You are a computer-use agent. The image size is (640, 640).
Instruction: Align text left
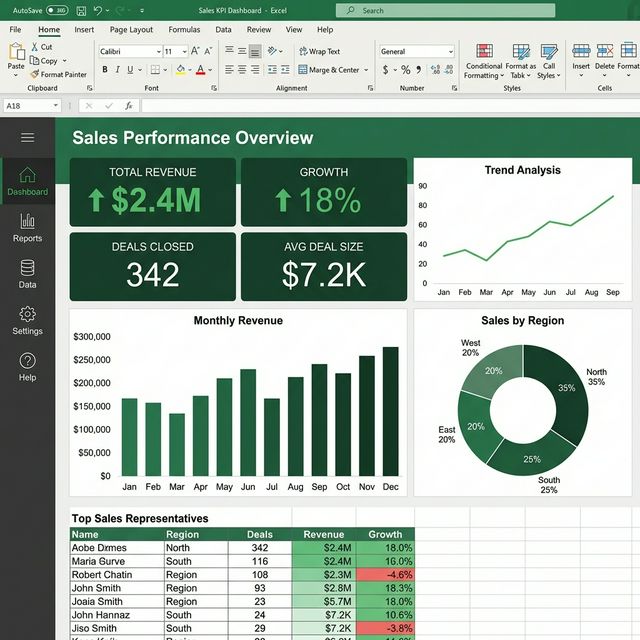229,70
